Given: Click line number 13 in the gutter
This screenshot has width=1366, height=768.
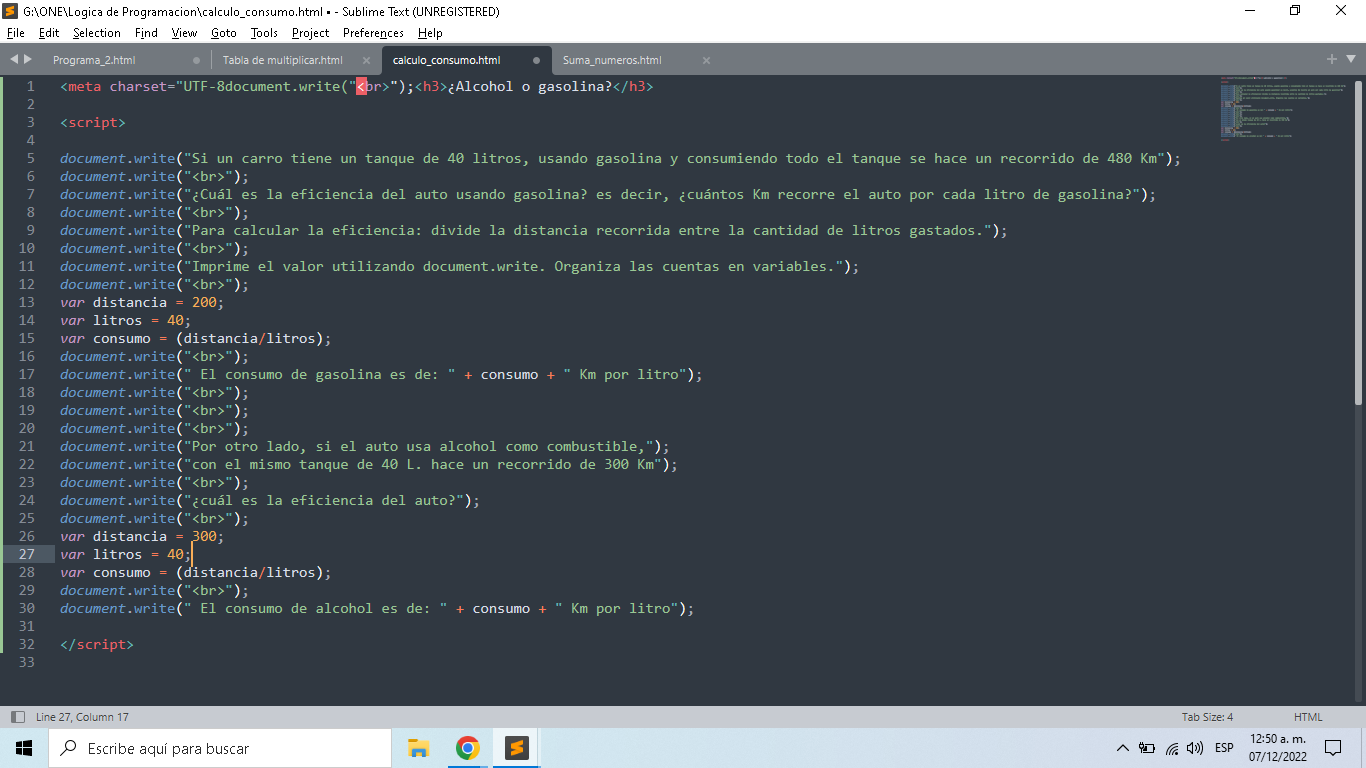Looking at the screenshot, I should 26,302.
